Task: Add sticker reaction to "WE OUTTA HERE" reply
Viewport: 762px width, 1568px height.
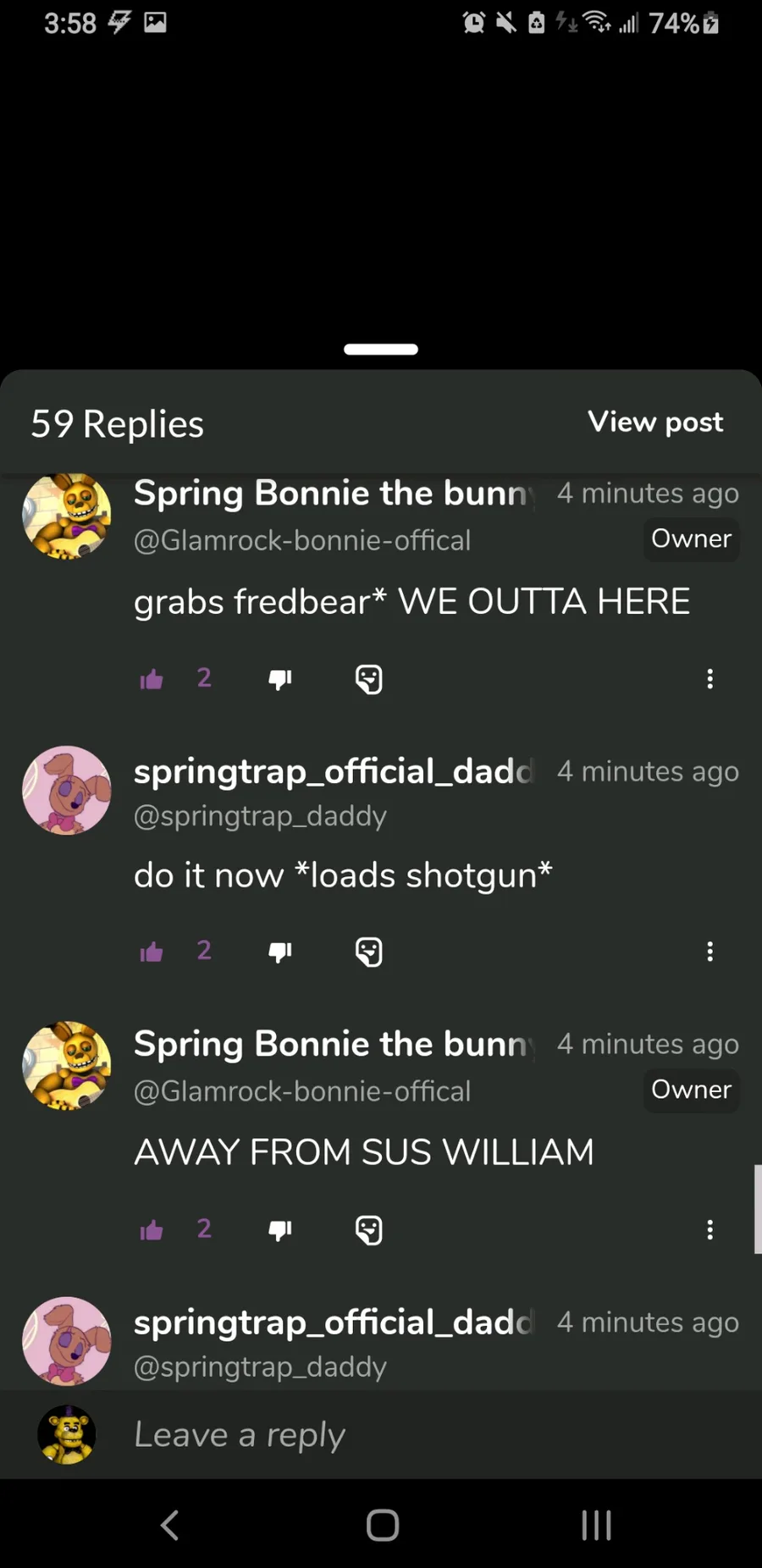Action: tap(369, 679)
